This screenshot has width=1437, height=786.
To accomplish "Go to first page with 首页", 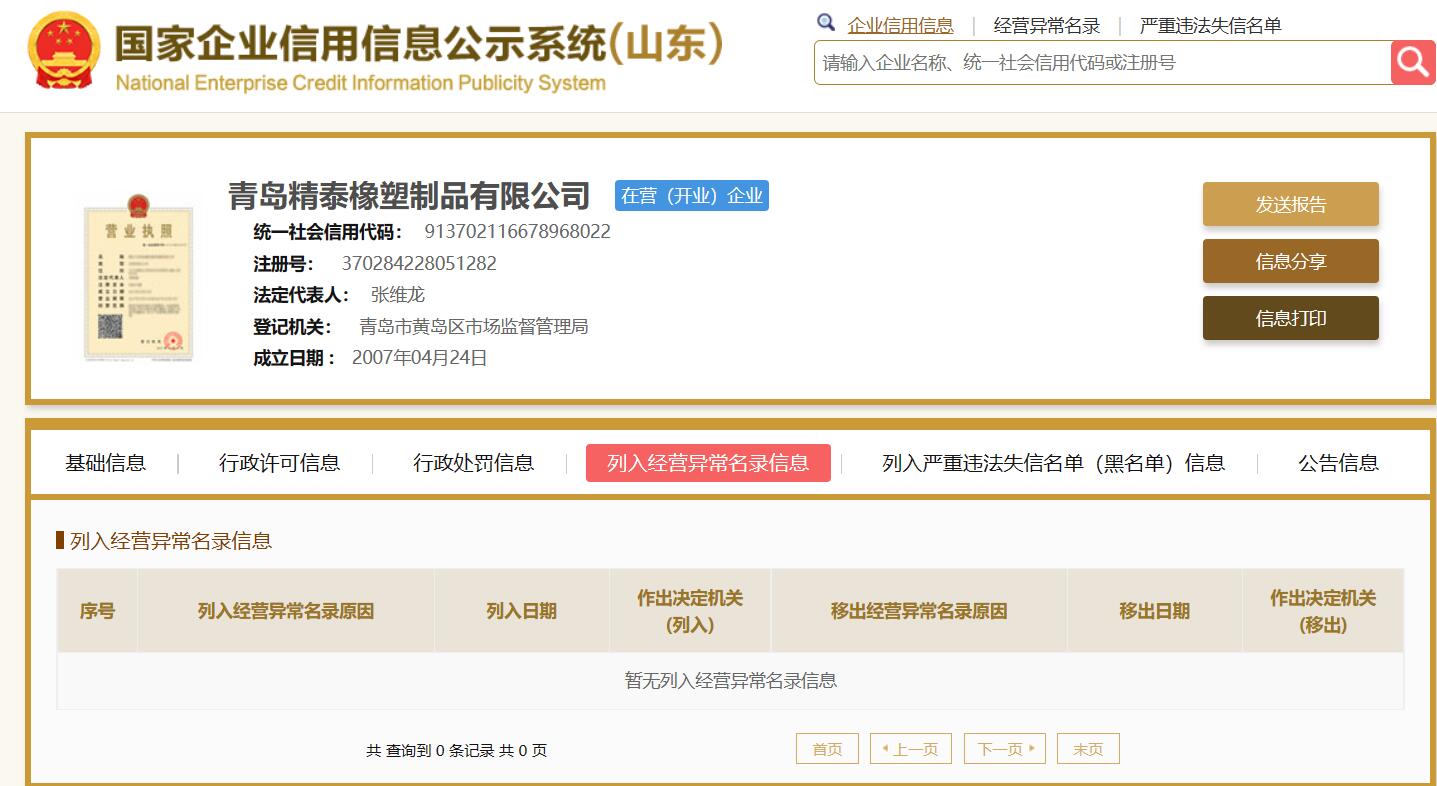I will click(827, 749).
